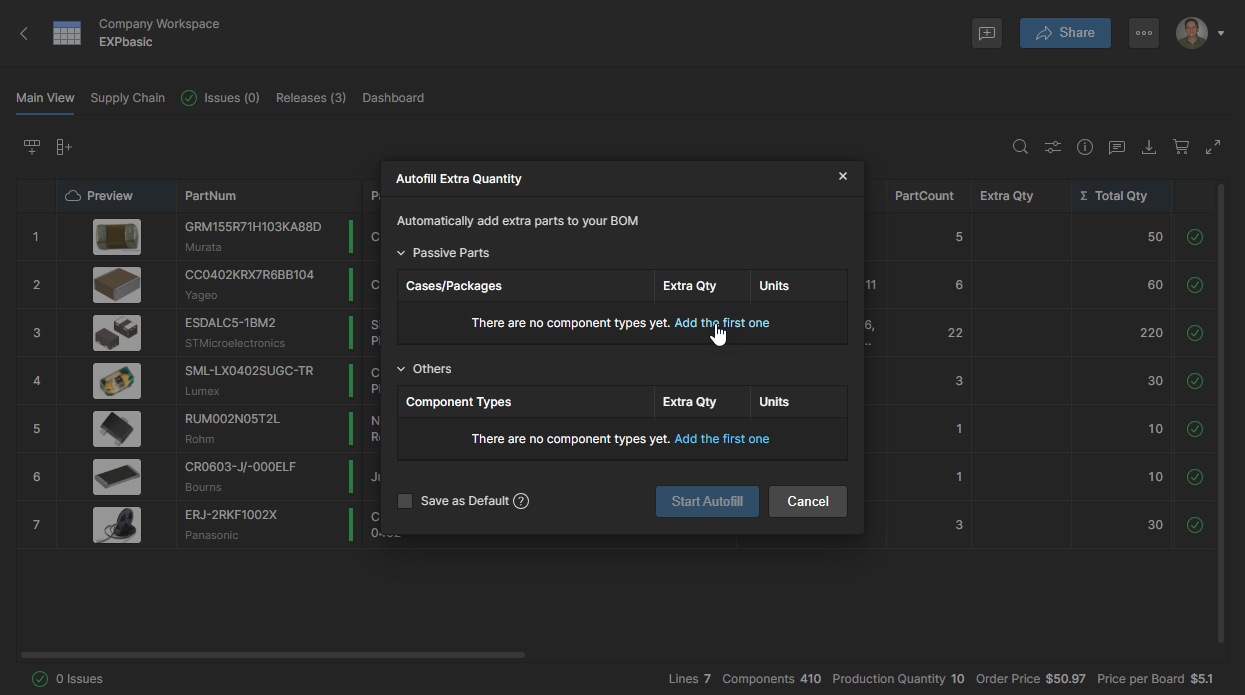Screen dimensions: 1245x695
Task: Collapse the Passive Parts section
Action: pyautogui.click(x=402, y=254)
